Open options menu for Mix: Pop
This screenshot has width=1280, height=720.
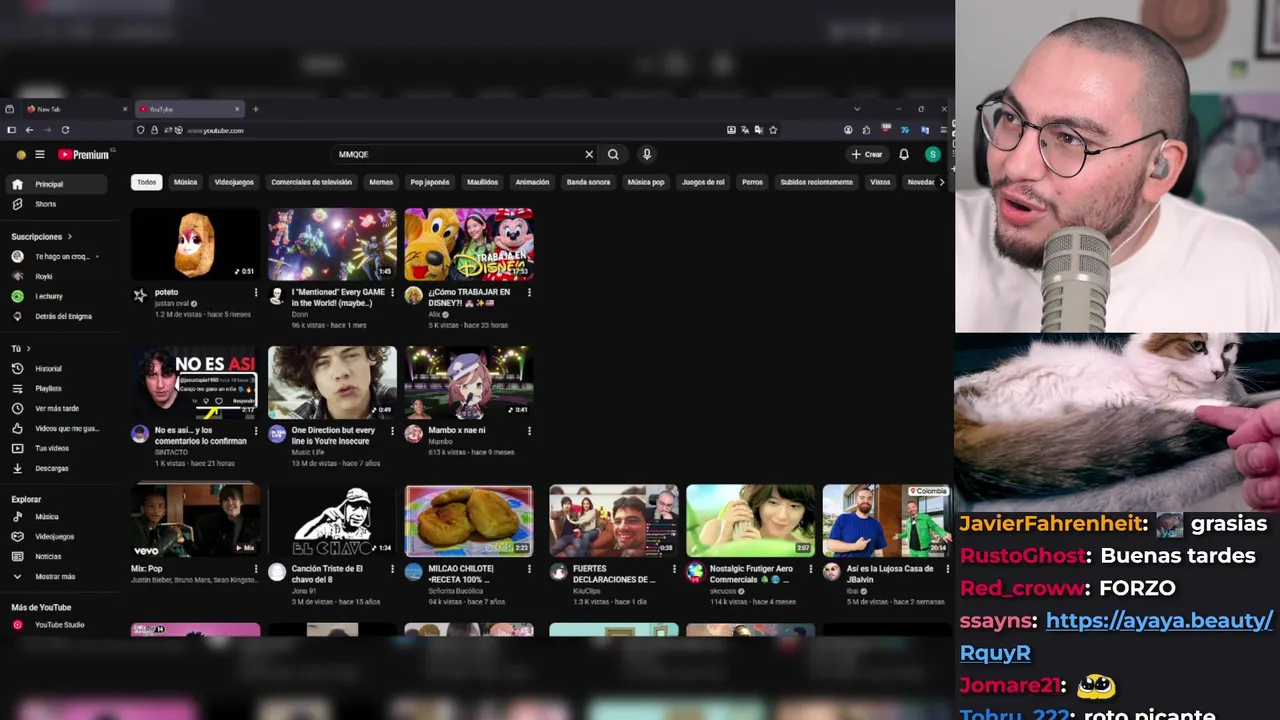(x=256, y=569)
